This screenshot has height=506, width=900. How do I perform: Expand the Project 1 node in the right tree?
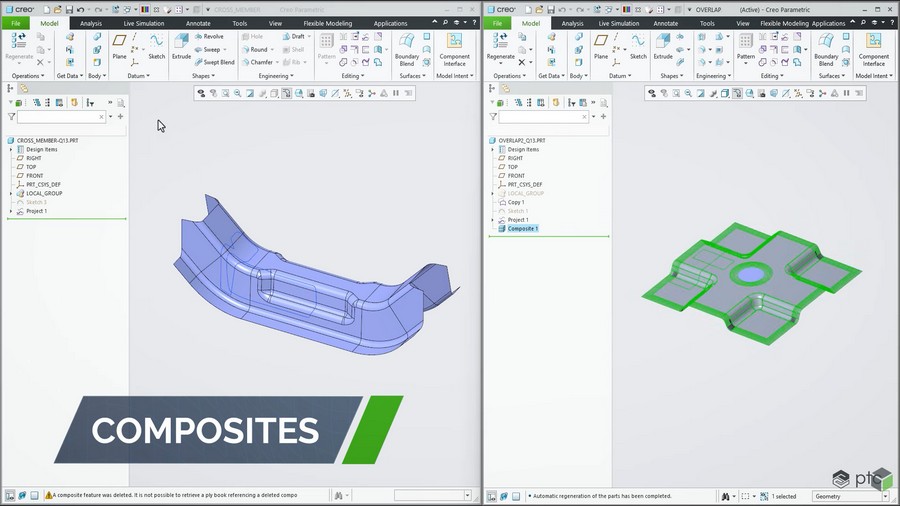[x=492, y=220]
